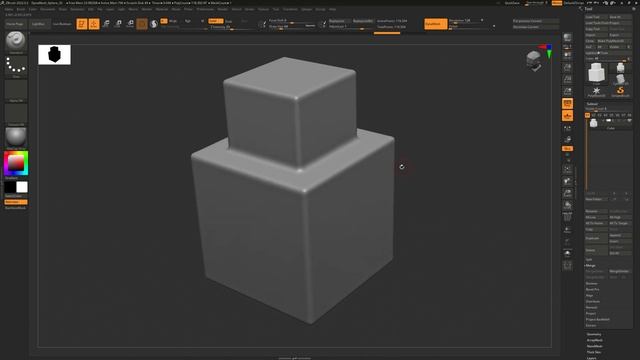Screen dimensions: 640x360
Task: Select the Scale mode icon
Action: [118, 24]
